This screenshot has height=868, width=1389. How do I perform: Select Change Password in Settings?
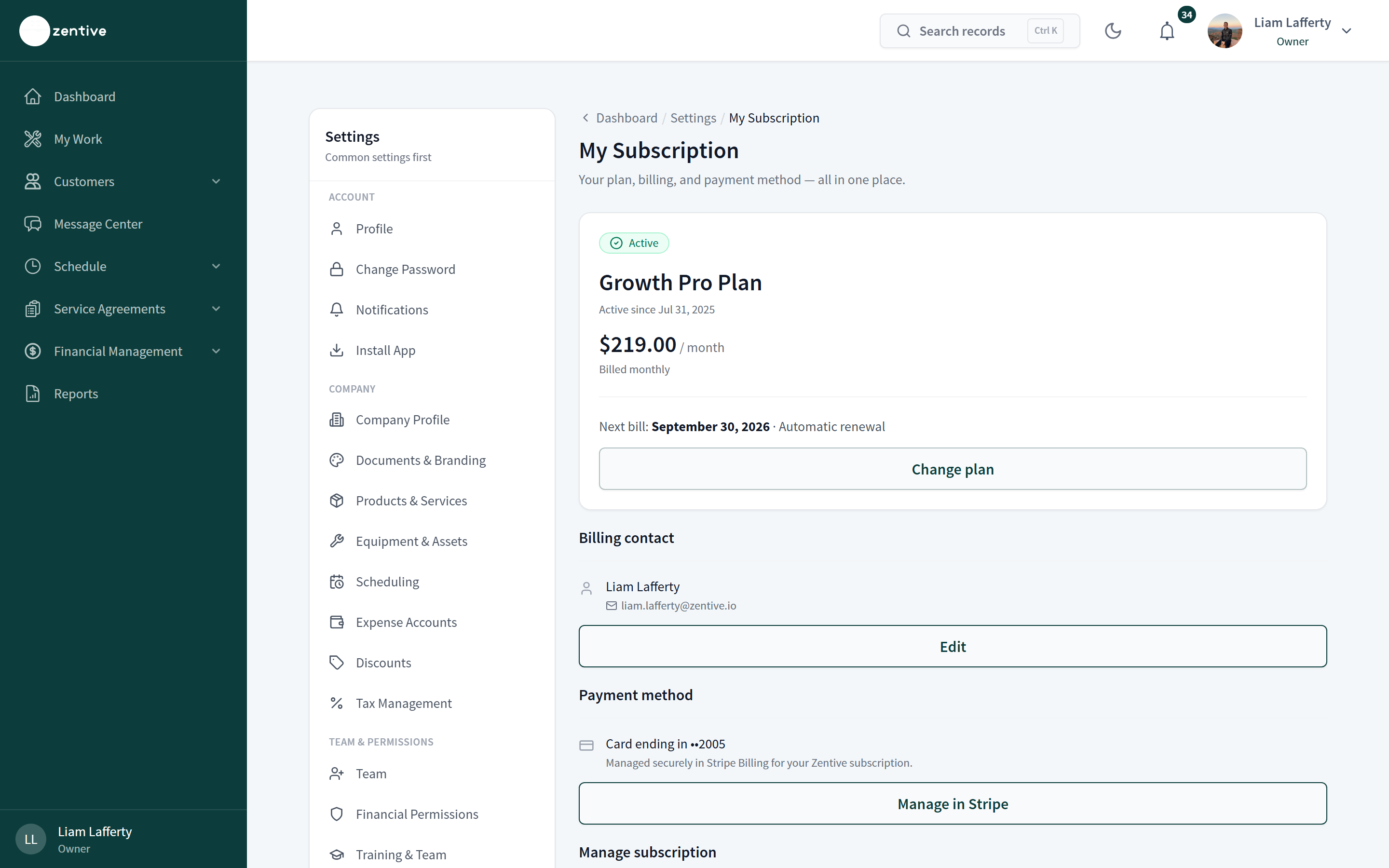tap(432, 269)
